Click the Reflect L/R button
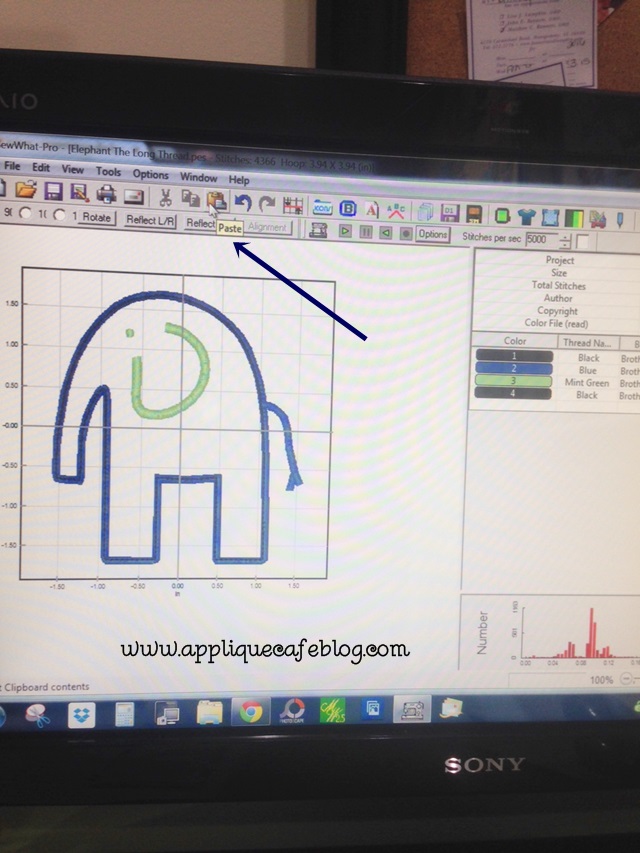The height and width of the screenshot is (853, 640). tap(149, 220)
